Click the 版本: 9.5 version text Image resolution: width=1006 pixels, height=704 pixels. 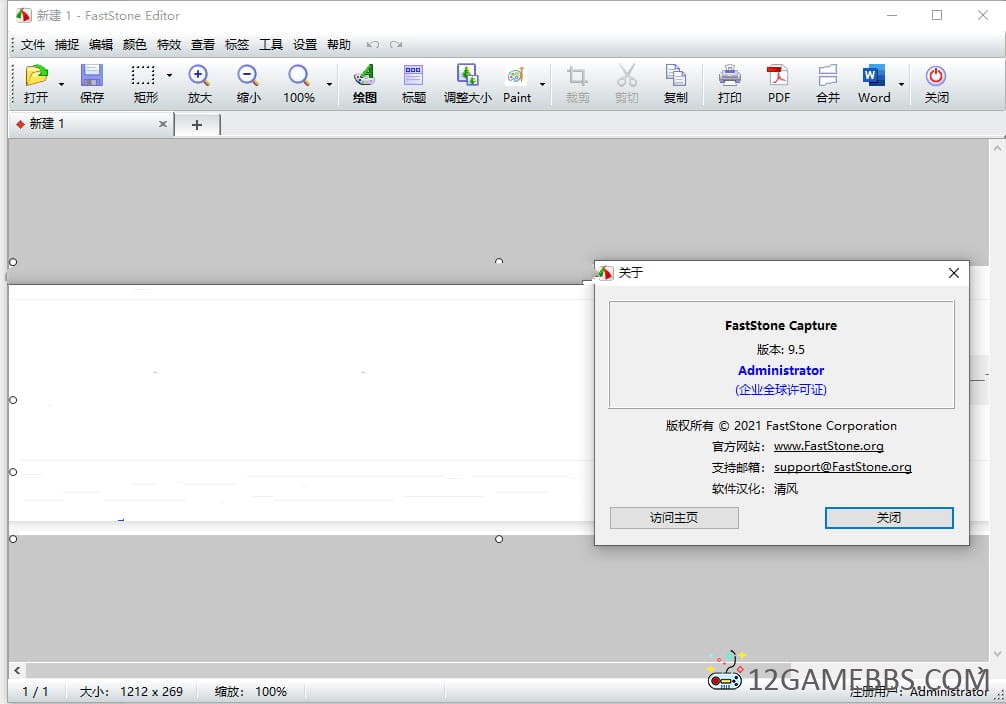pyautogui.click(x=781, y=350)
